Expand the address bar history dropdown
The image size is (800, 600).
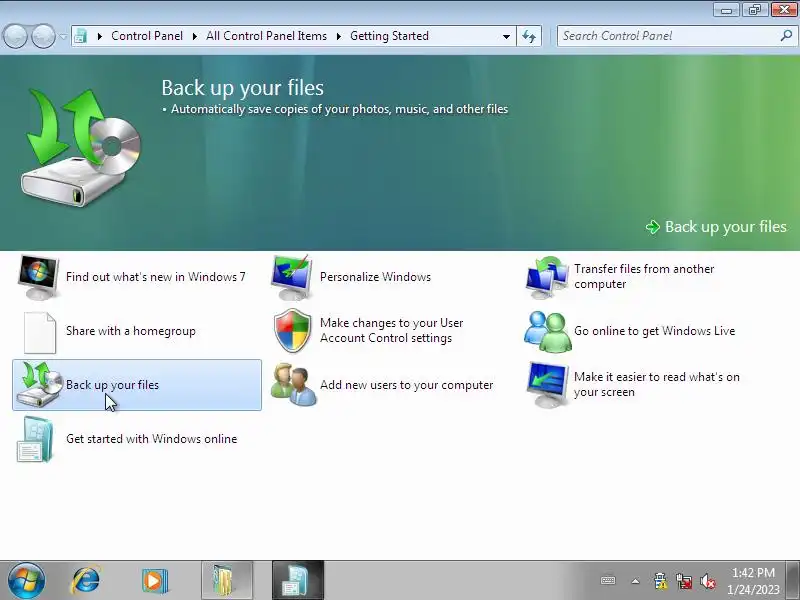[x=506, y=36]
